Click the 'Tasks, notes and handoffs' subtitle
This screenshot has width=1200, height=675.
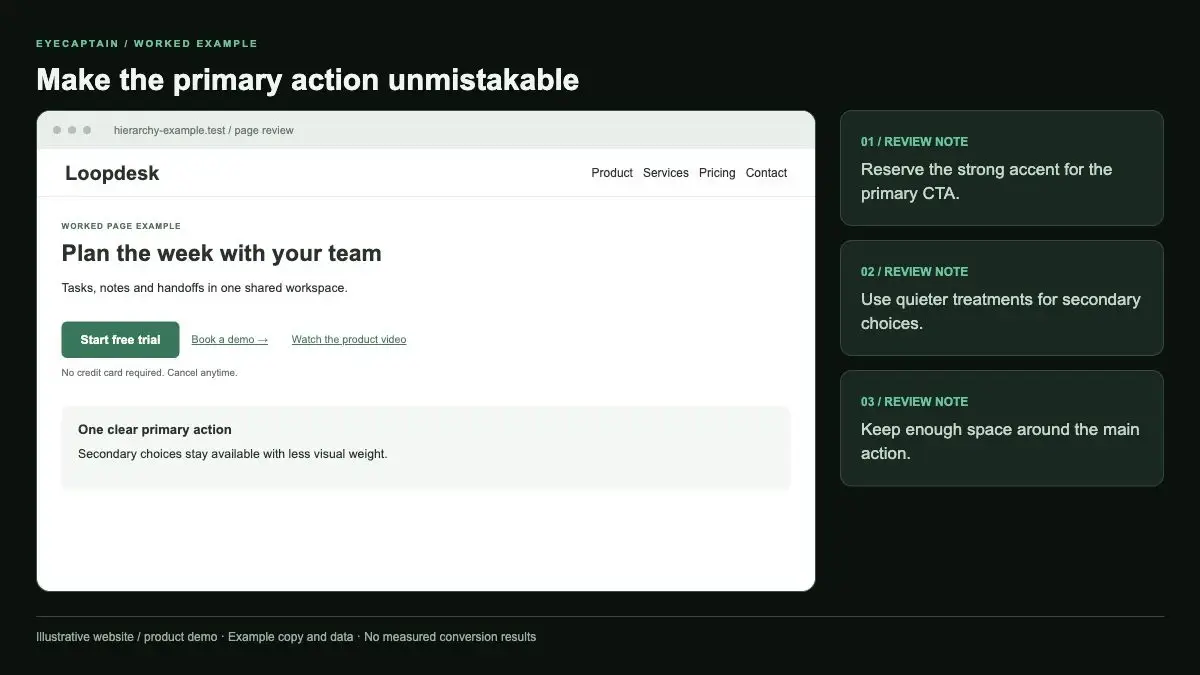205,288
